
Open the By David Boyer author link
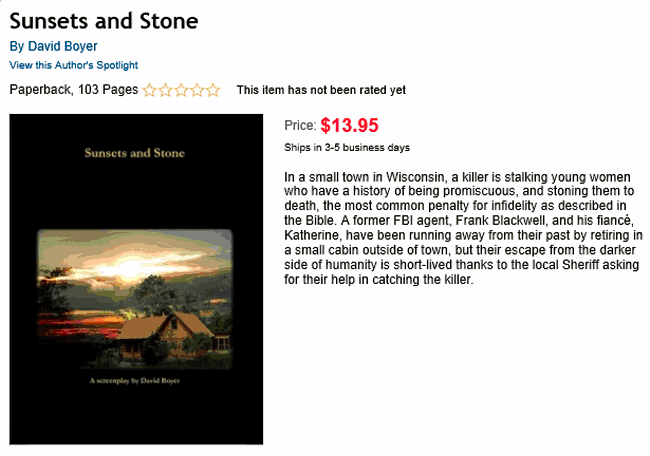(53, 46)
